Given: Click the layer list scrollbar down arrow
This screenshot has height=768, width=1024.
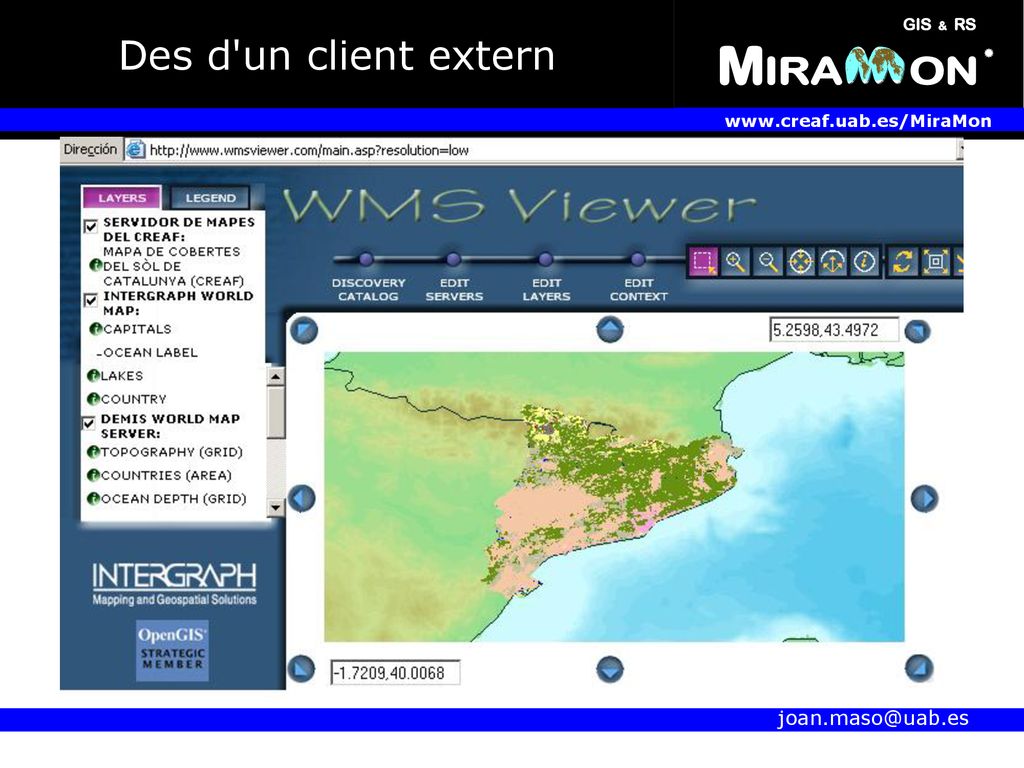Looking at the screenshot, I should pos(276,507).
